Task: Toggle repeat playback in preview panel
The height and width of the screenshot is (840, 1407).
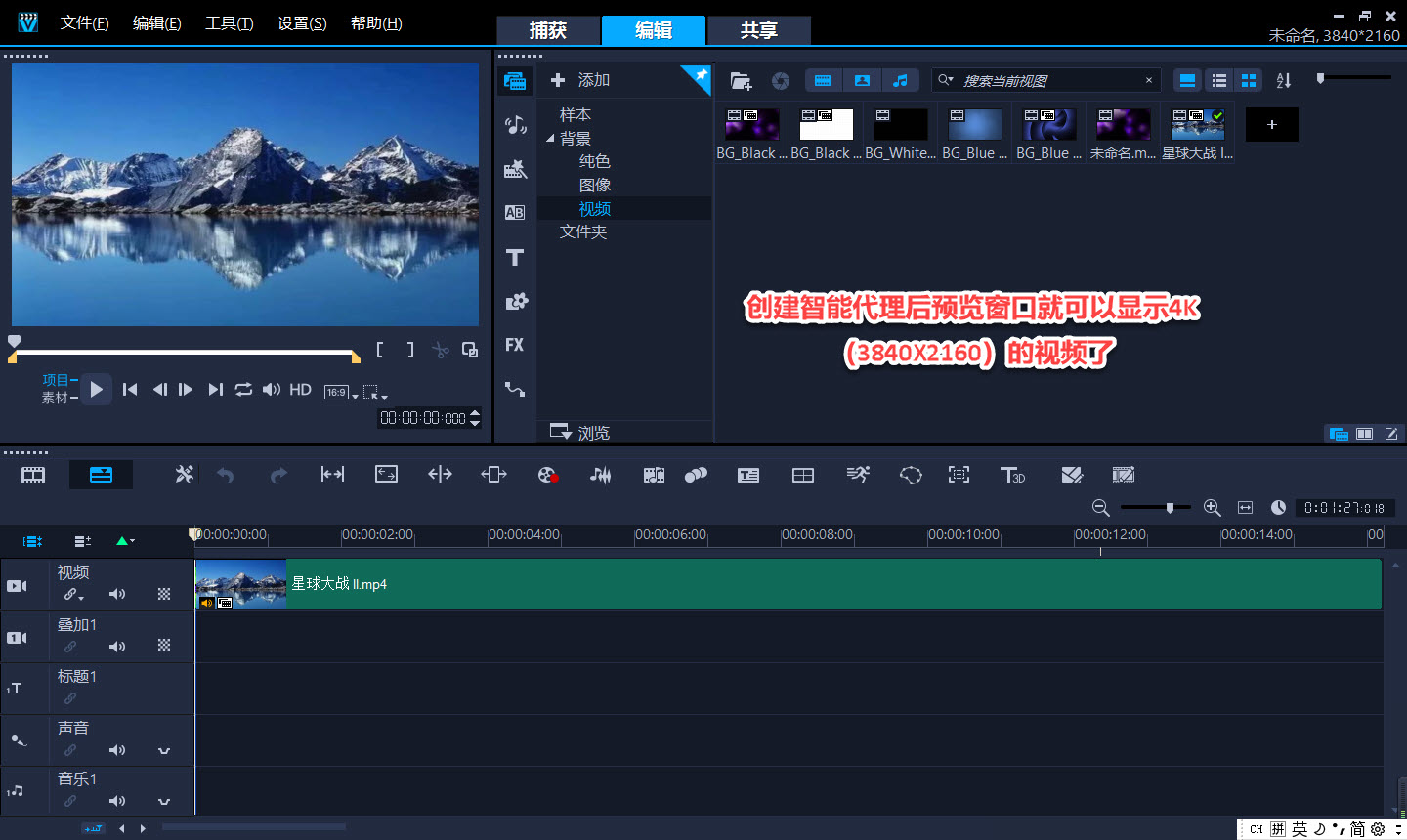Action: click(243, 390)
